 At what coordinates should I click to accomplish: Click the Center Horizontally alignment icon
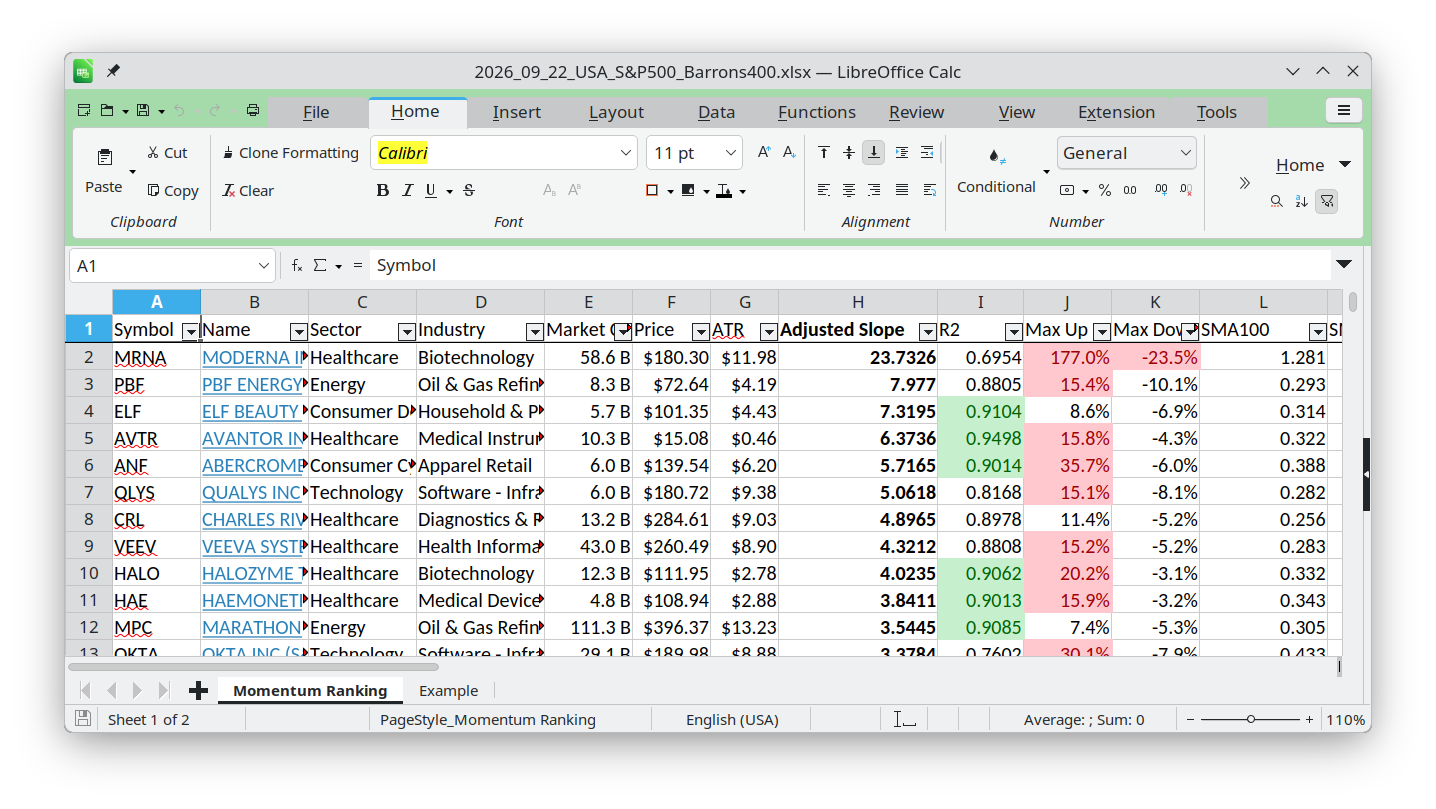click(849, 190)
